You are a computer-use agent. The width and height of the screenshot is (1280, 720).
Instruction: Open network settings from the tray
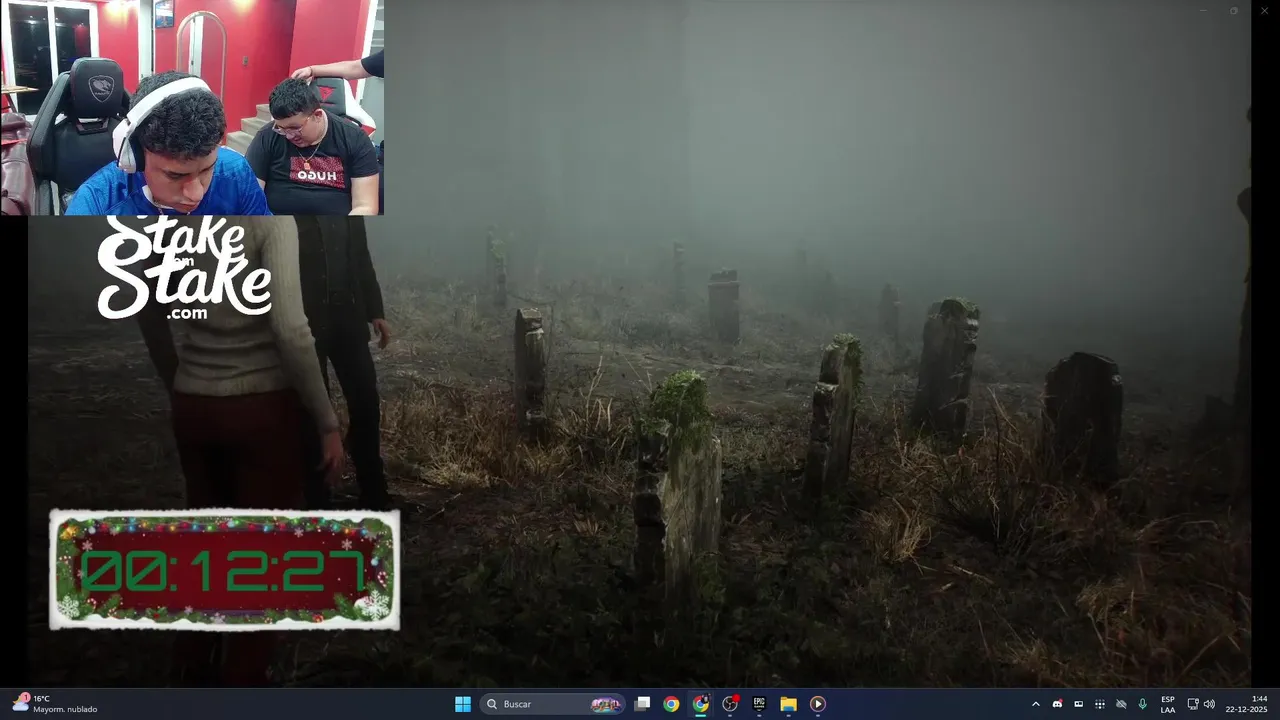pyautogui.click(x=1192, y=704)
